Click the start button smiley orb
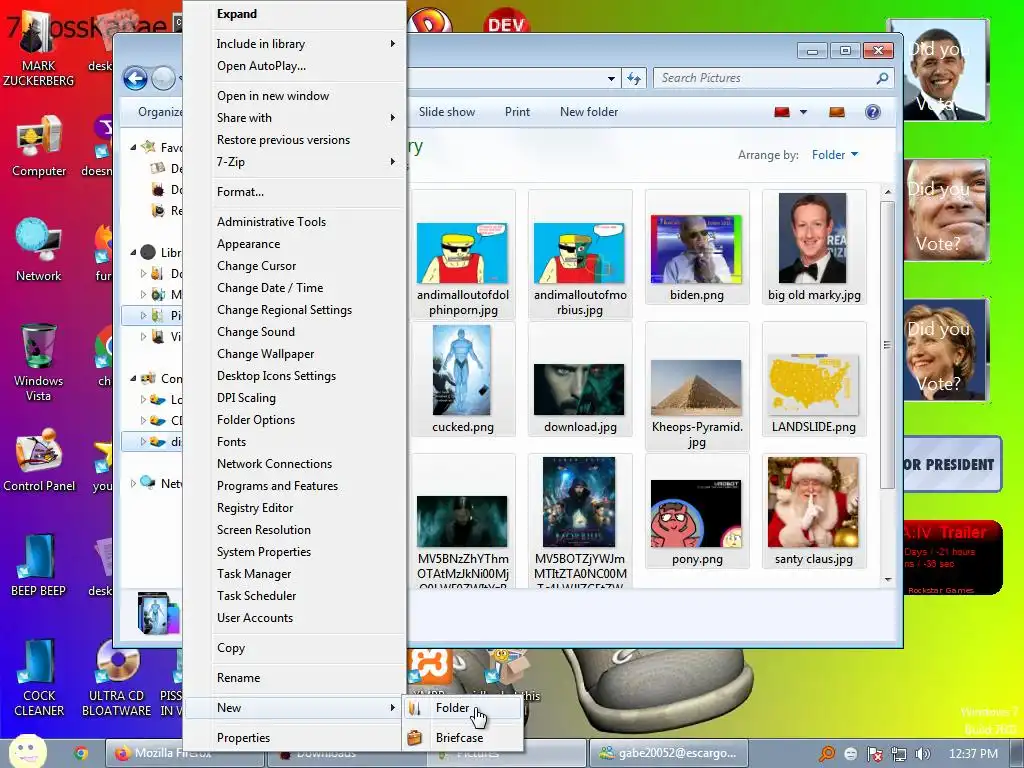The image size is (1024, 768). 27,751
